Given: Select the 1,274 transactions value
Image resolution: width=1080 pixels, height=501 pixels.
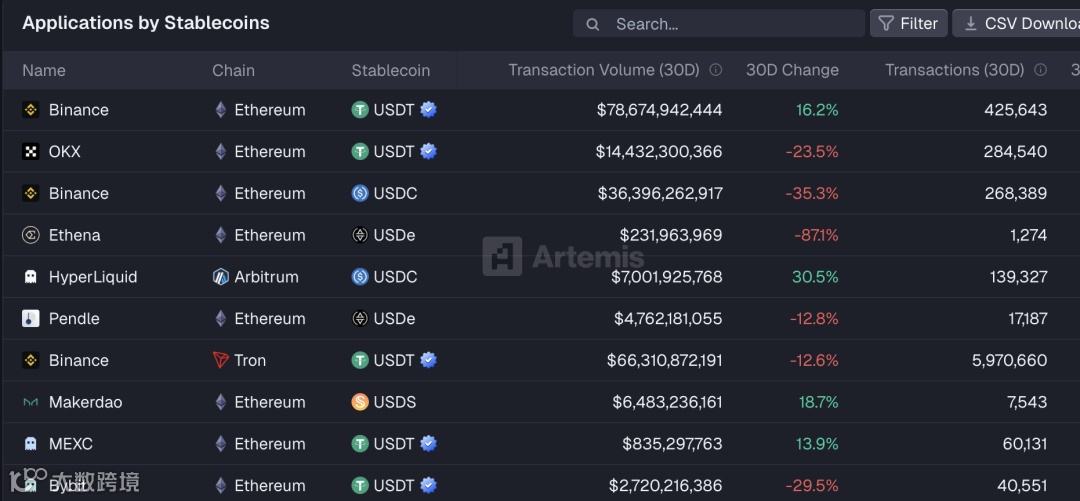Looking at the screenshot, I should [1028, 235].
